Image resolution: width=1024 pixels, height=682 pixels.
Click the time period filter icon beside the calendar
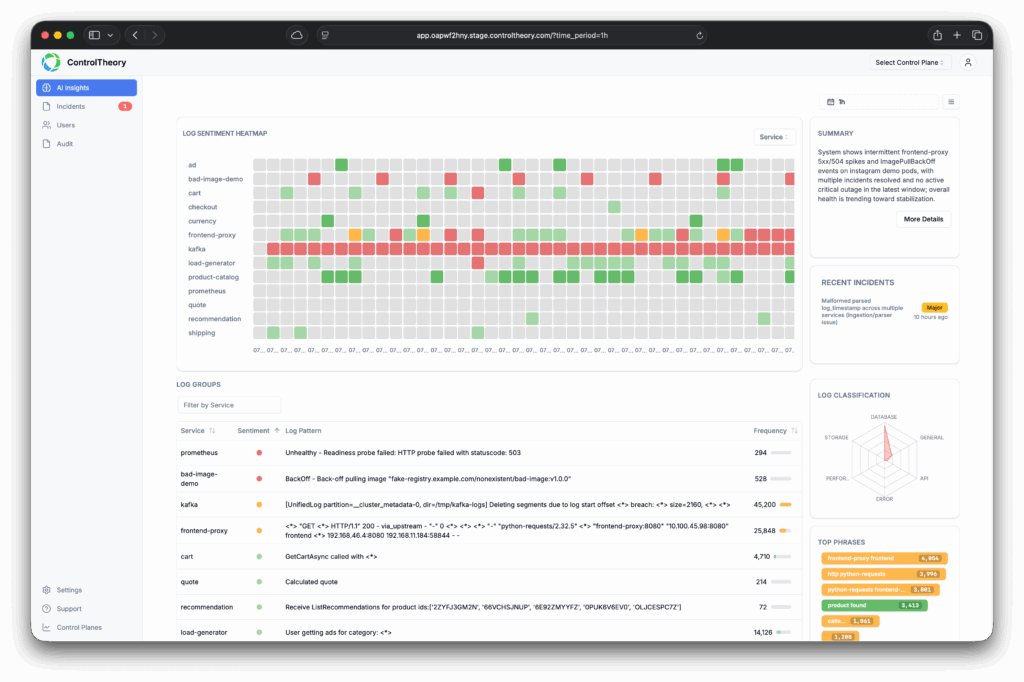click(842, 101)
